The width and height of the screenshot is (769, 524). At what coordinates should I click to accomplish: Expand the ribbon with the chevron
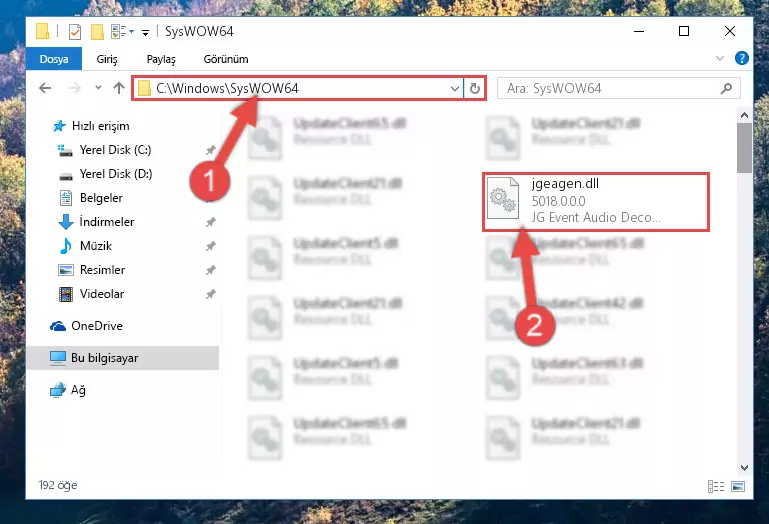tap(719, 58)
